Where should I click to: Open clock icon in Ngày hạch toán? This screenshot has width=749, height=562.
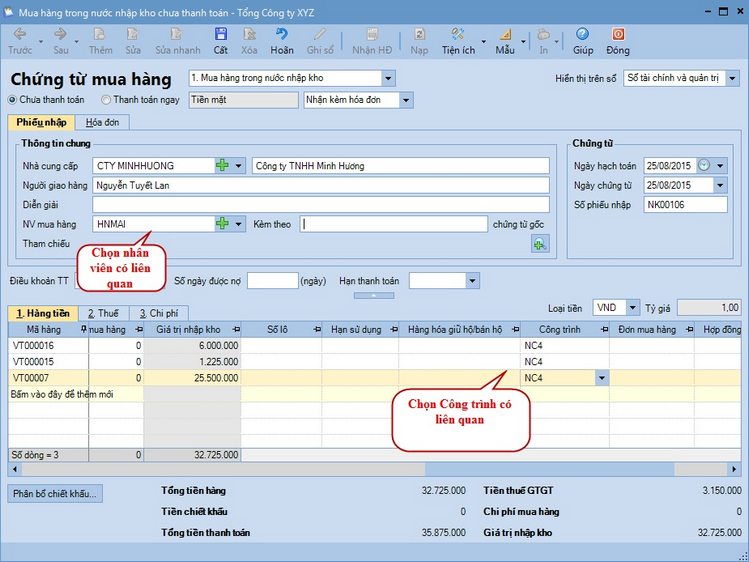pyautogui.click(x=704, y=165)
